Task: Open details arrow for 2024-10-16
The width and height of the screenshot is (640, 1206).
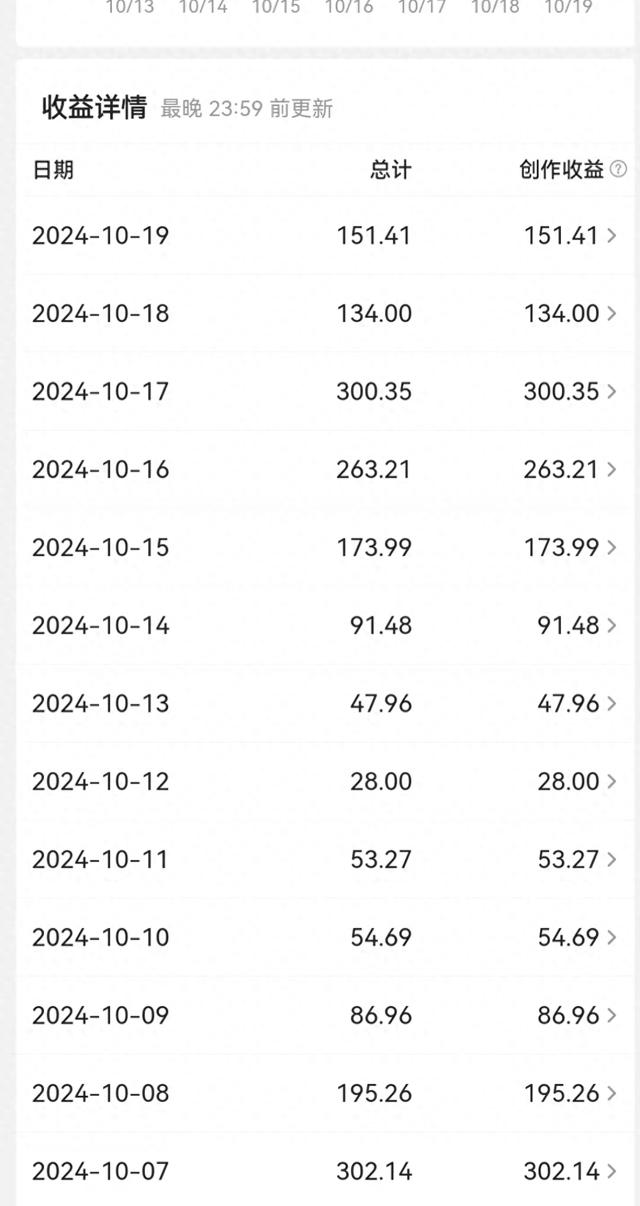Action: click(612, 470)
